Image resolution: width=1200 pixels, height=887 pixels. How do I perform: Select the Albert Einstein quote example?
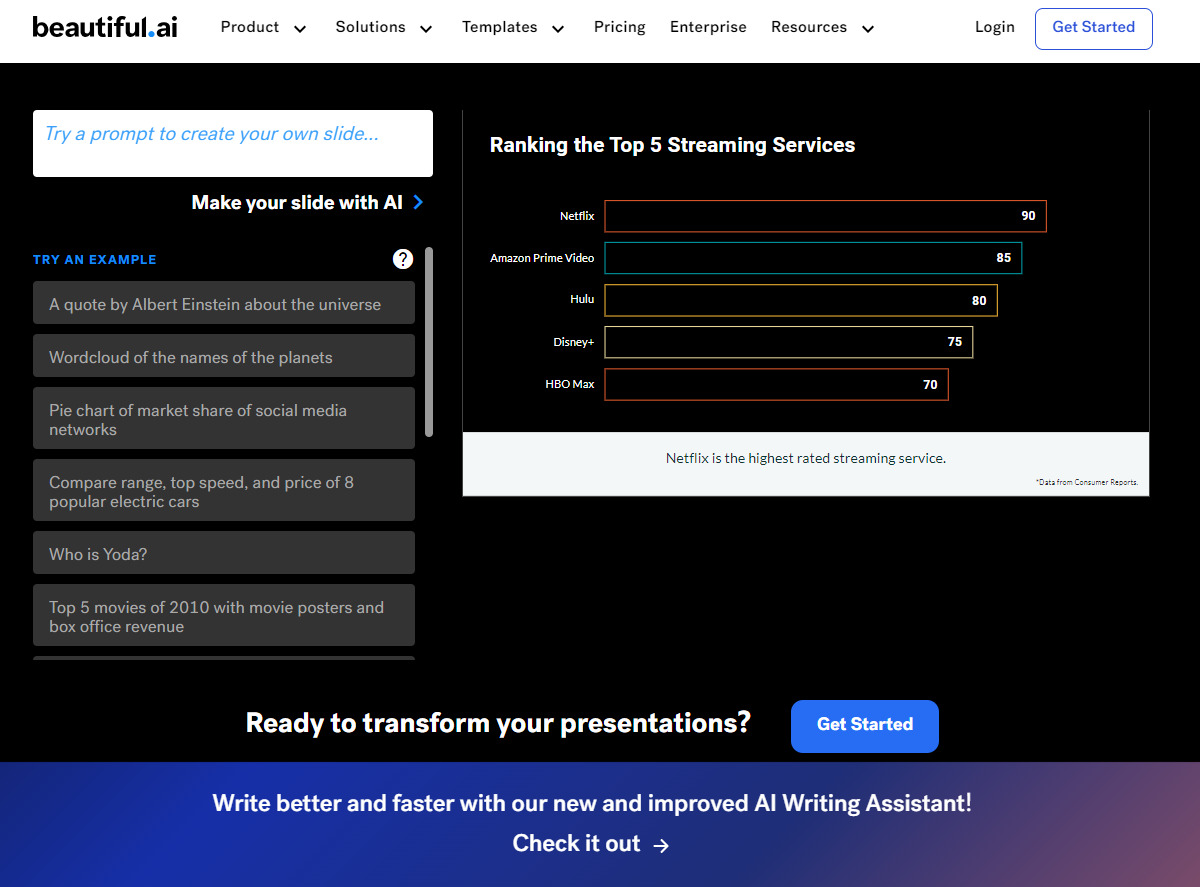[224, 303]
